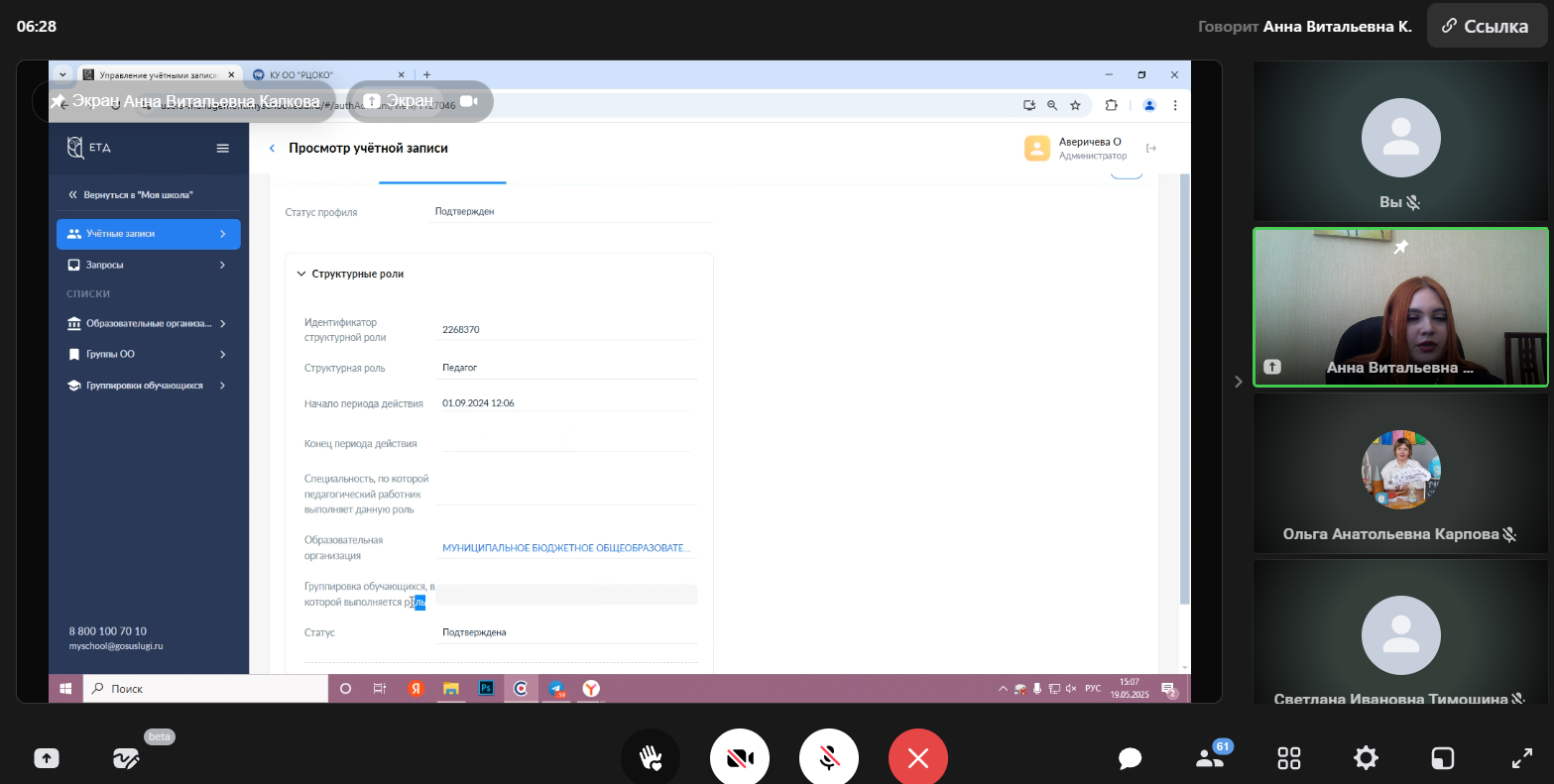Click the share screen icon in bottom bar
Screen dimensions: 1554x784
pos(47,758)
